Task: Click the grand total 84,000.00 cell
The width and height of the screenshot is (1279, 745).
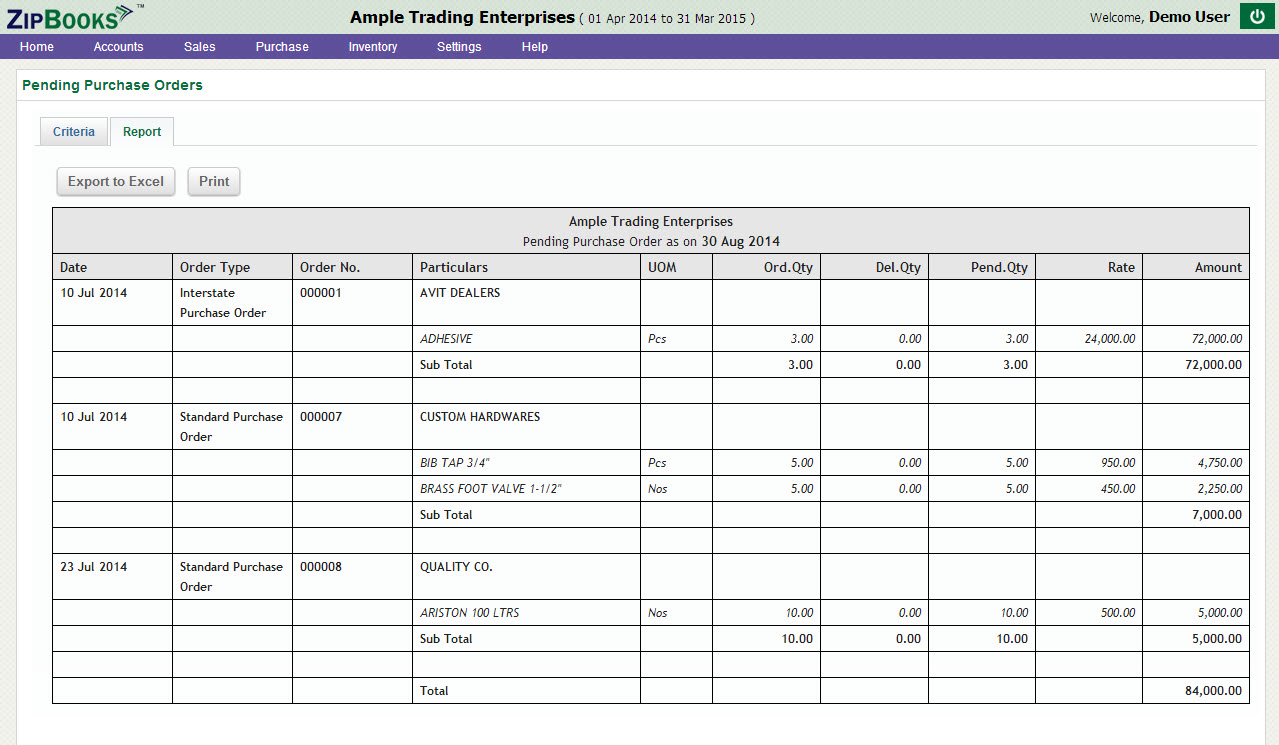Action: 1214,691
